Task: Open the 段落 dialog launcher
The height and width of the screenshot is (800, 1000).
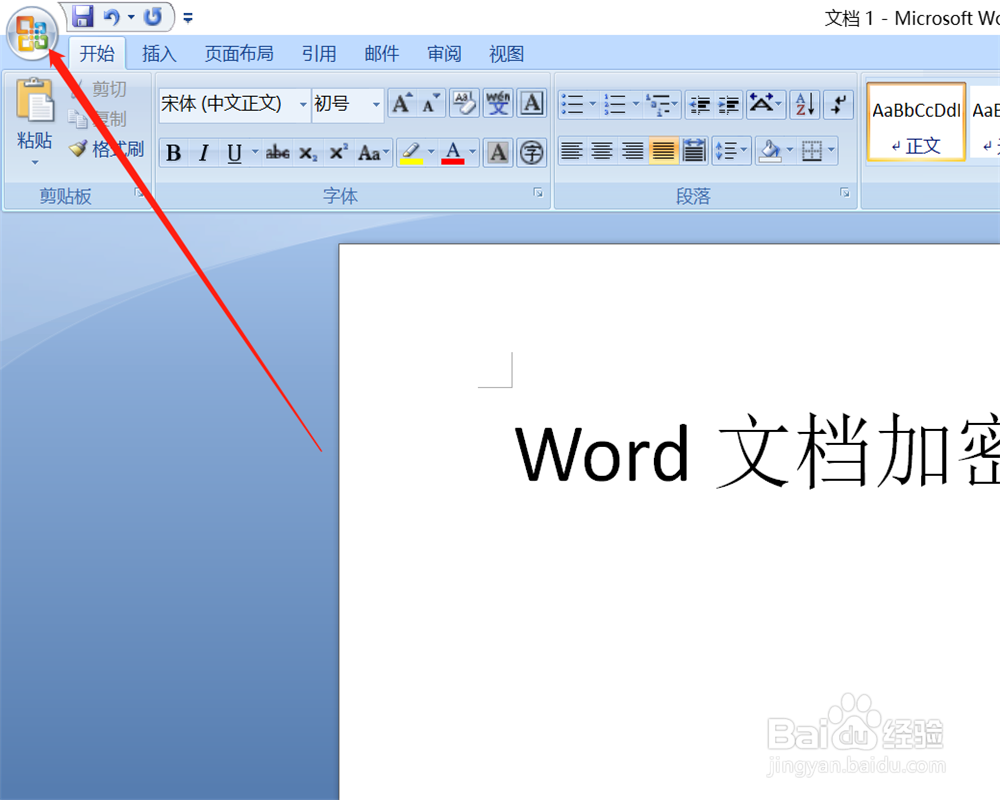Action: point(845,193)
